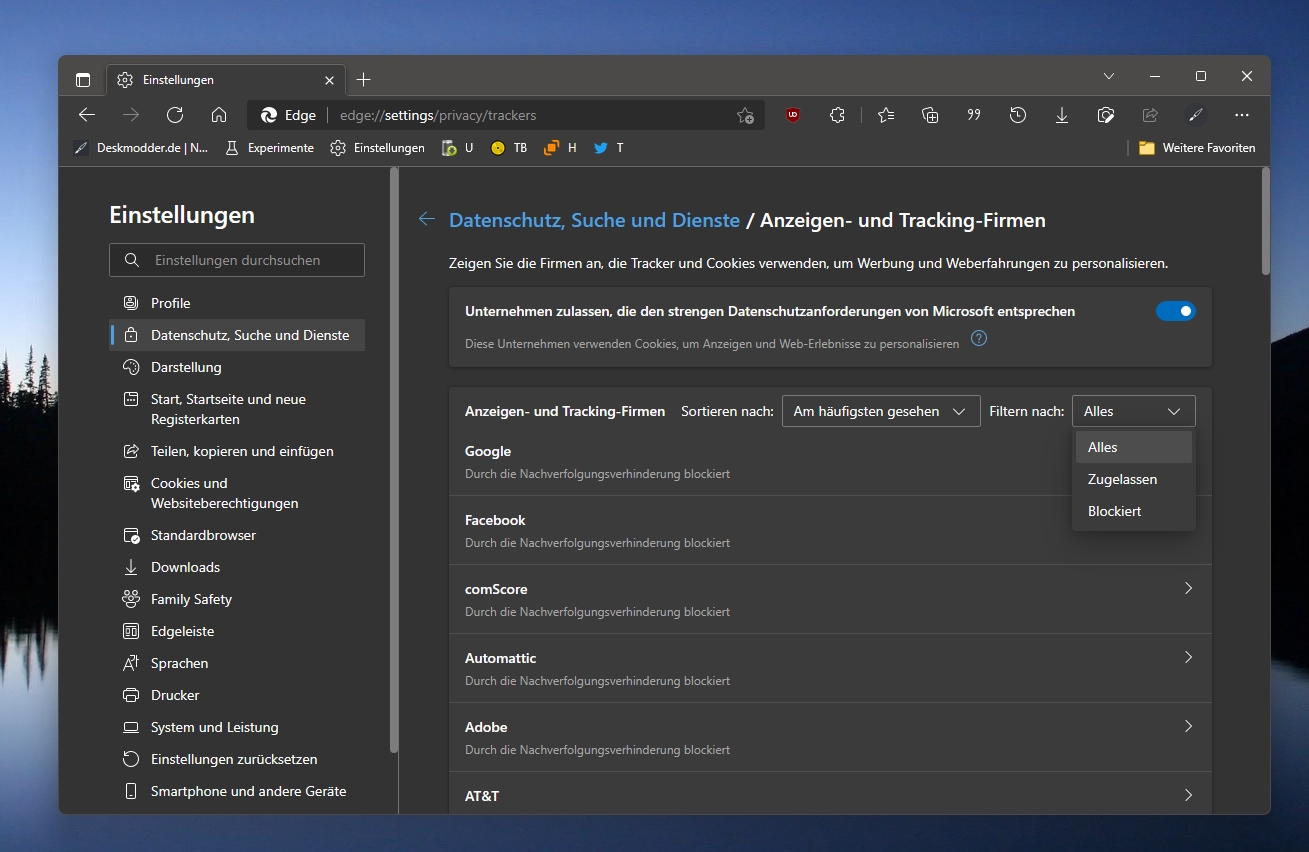
Task: Open Deskmodder.de bookmark
Action: pos(141,147)
